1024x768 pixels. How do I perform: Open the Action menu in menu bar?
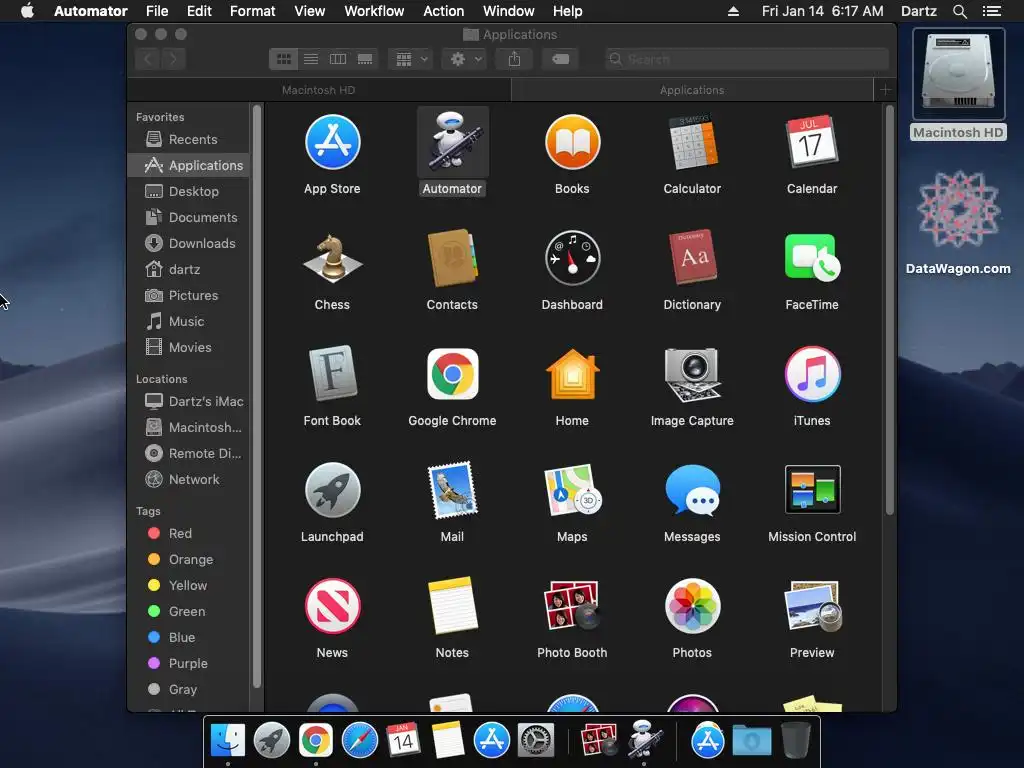coord(443,11)
